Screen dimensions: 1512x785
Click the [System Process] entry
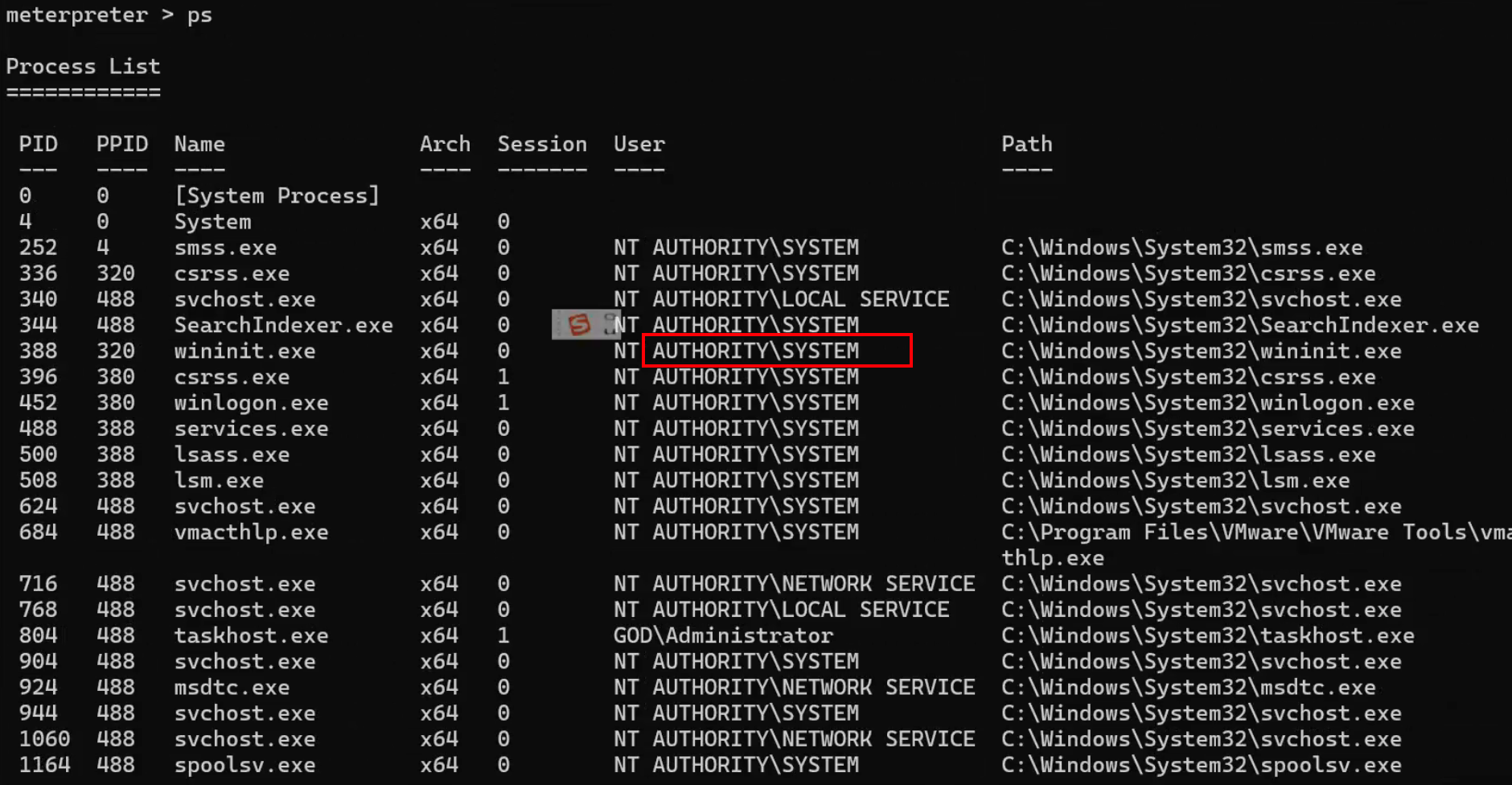[x=276, y=195]
